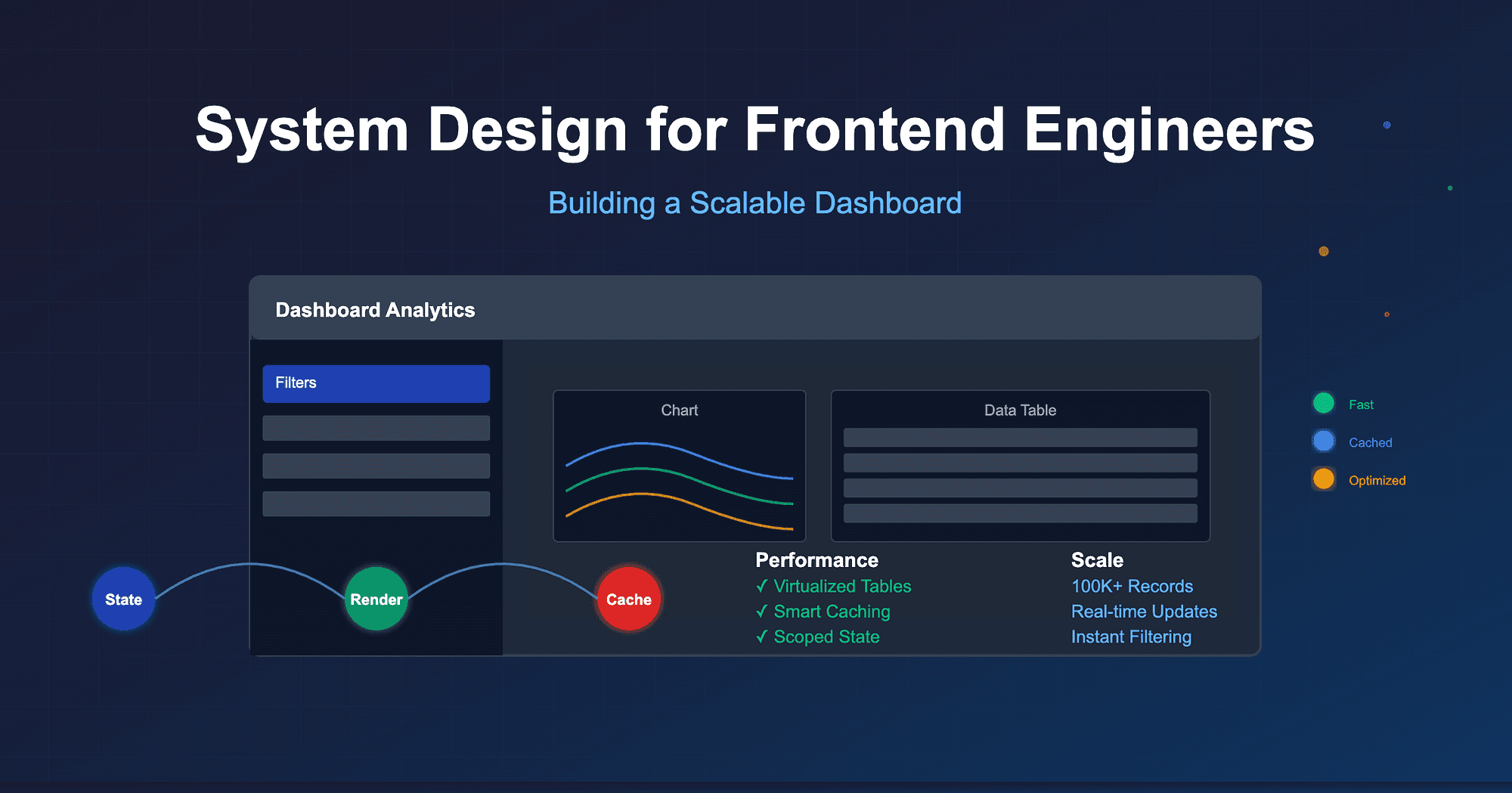Viewport: 1512px width, 793px height.
Task: Click the 100K+ Records link
Action: click(1132, 586)
